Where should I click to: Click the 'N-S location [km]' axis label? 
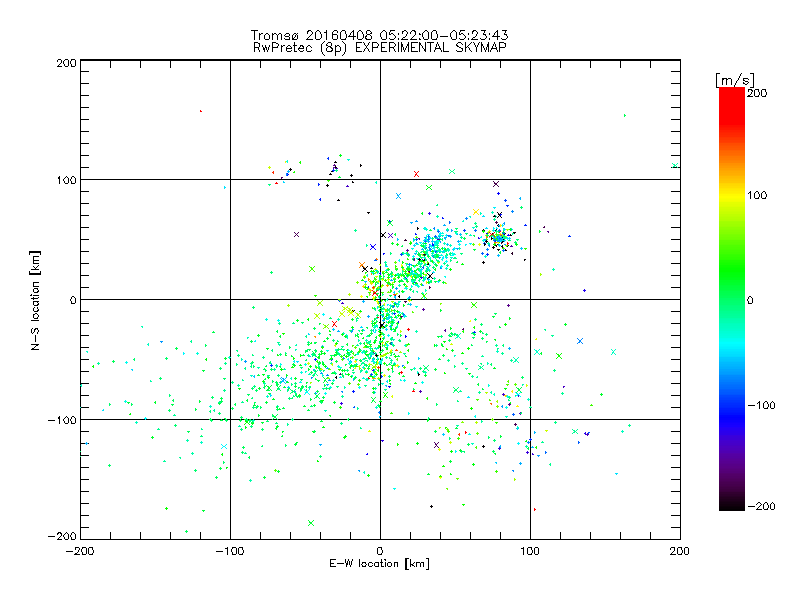(35, 301)
